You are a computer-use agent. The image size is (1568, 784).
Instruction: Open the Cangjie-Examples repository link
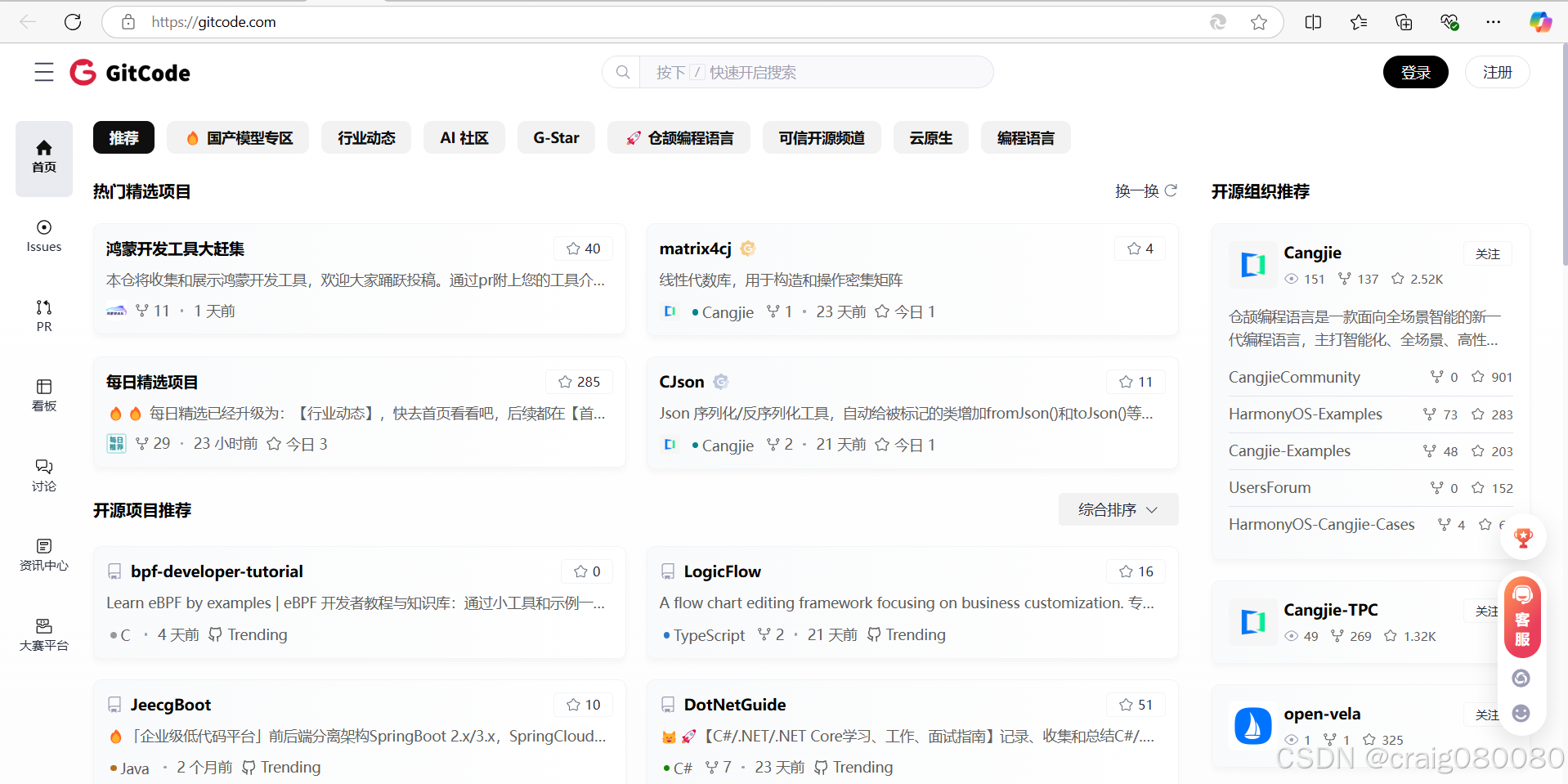(x=1289, y=450)
